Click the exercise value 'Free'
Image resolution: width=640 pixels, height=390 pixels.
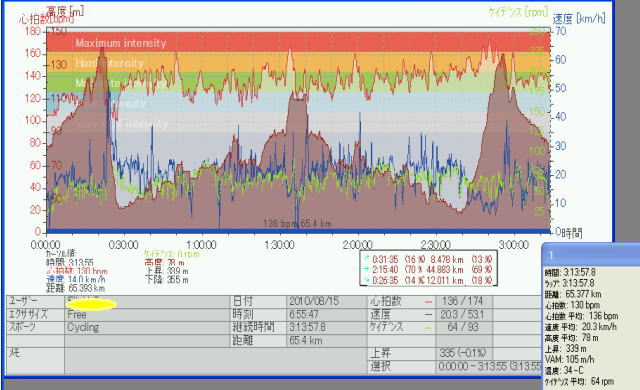pyautogui.click(x=77, y=315)
